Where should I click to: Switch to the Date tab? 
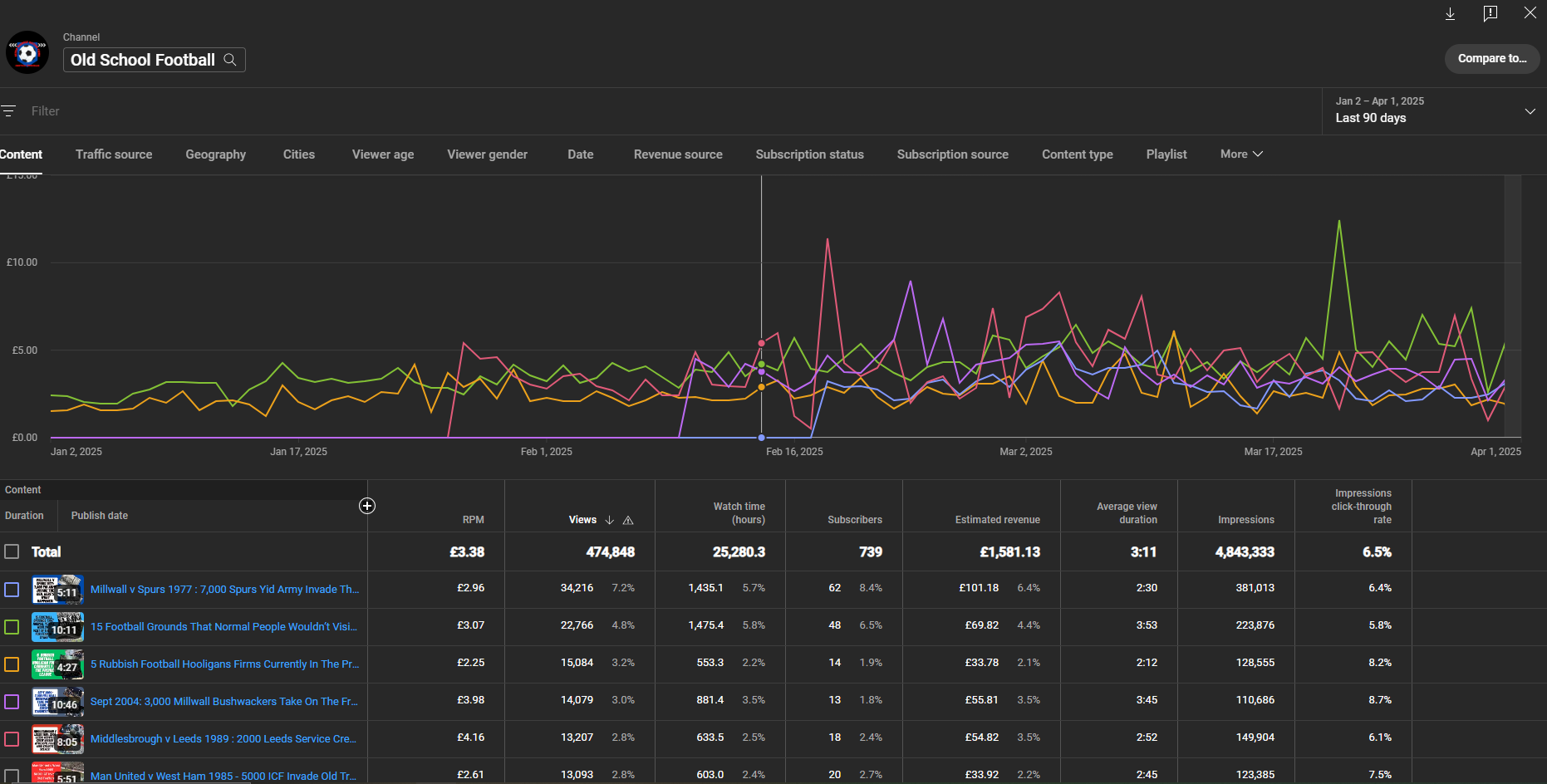pos(581,154)
